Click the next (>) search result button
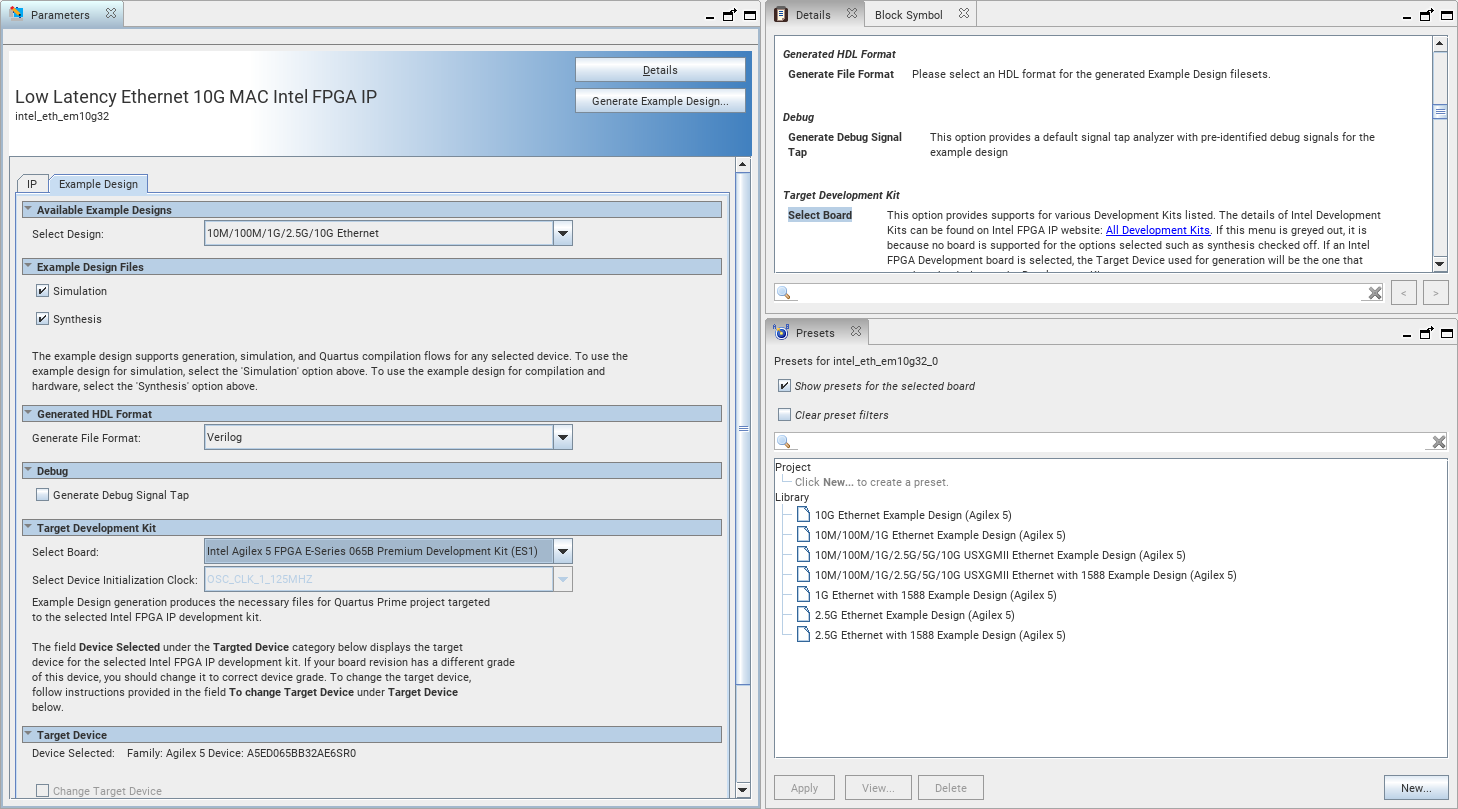This screenshot has width=1458, height=809. [1435, 293]
